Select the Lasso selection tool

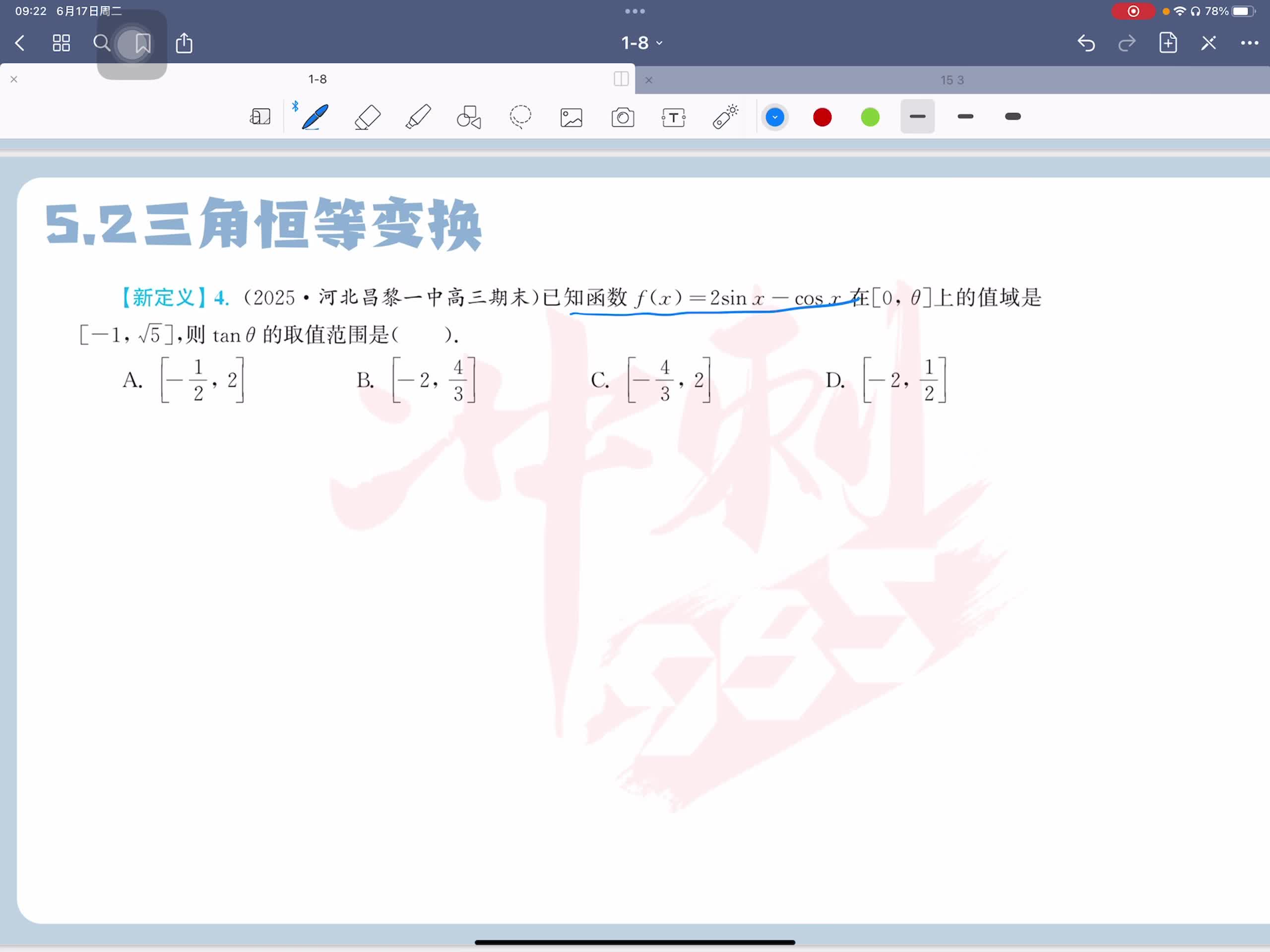520,117
